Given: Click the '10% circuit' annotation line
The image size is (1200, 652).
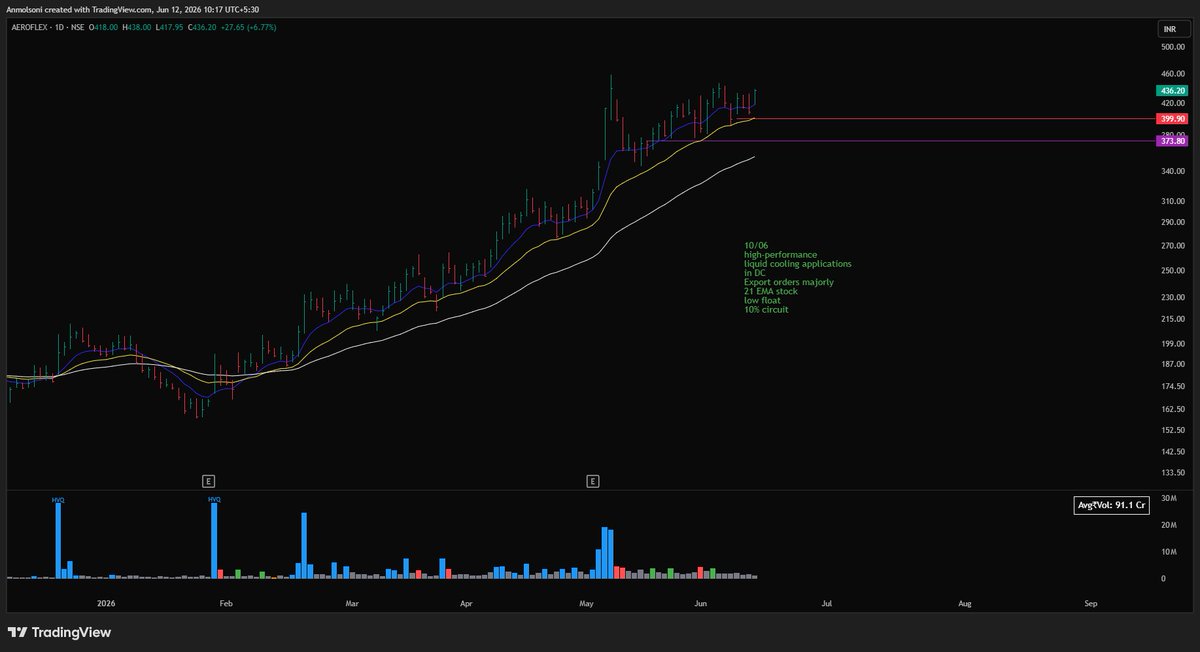Looking at the screenshot, I should click(x=766, y=309).
